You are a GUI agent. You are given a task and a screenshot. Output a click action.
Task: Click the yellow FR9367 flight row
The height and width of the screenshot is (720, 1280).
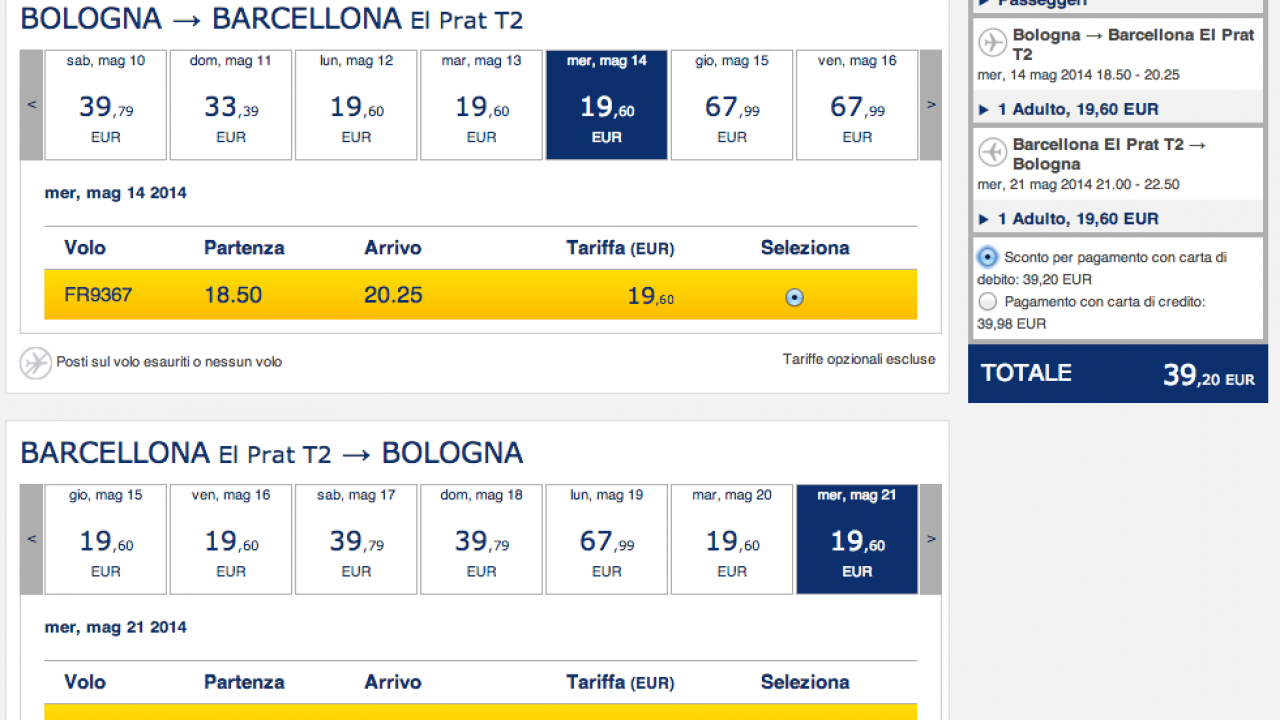tap(480, 295)
